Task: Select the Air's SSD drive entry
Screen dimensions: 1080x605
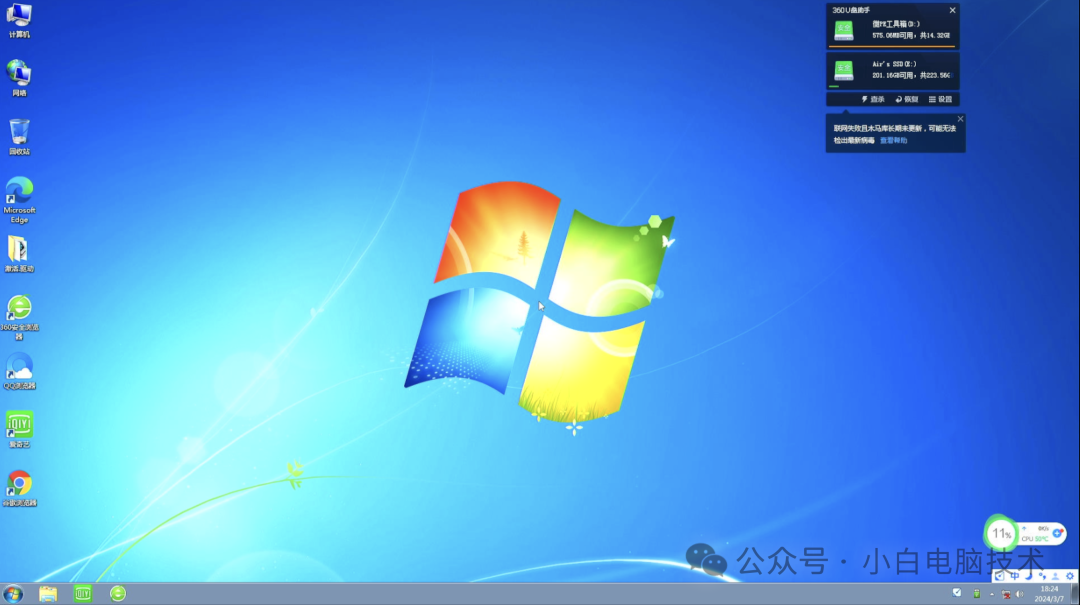Action: pyautogui.click(x=893, y=71)
